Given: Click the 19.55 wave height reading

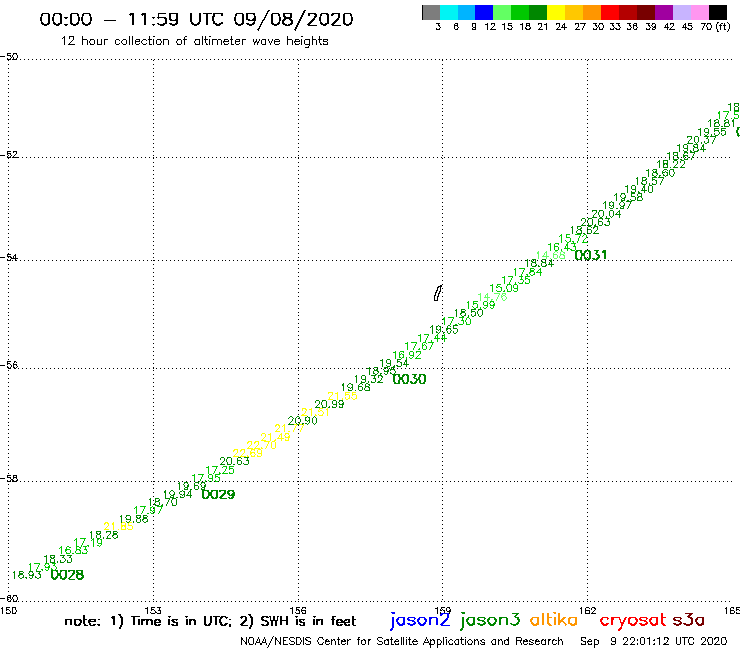Looking at the screenshot, I should (x=712, y=132).
